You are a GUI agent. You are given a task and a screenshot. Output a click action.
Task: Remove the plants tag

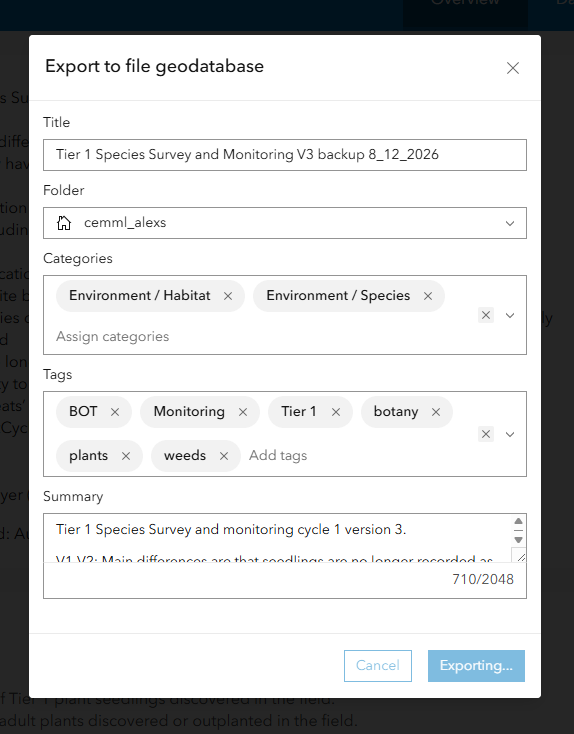pyautogui.click(x=126, y=456)
